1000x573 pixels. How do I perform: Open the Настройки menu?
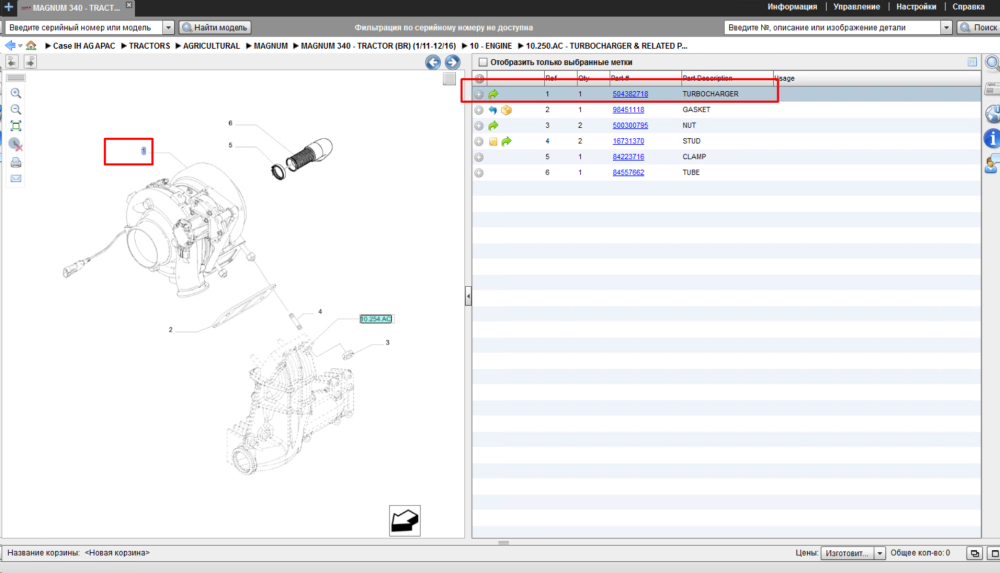click(x=916, y=7)
